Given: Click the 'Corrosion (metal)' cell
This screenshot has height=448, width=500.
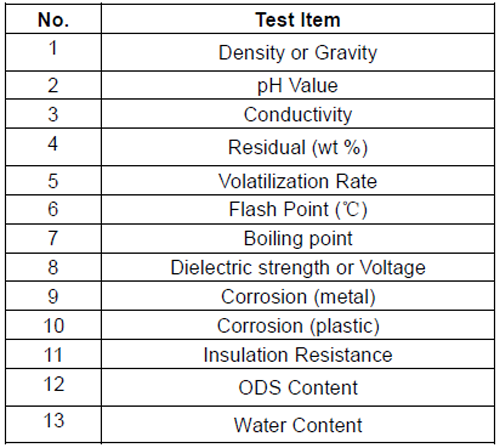Looking at the screenshot, I should [x=298, y=296].
